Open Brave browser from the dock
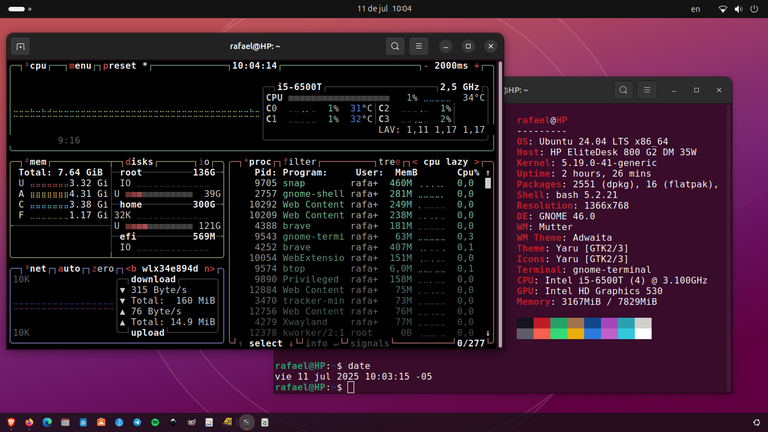Screen dimensions: 768x432 11,422
